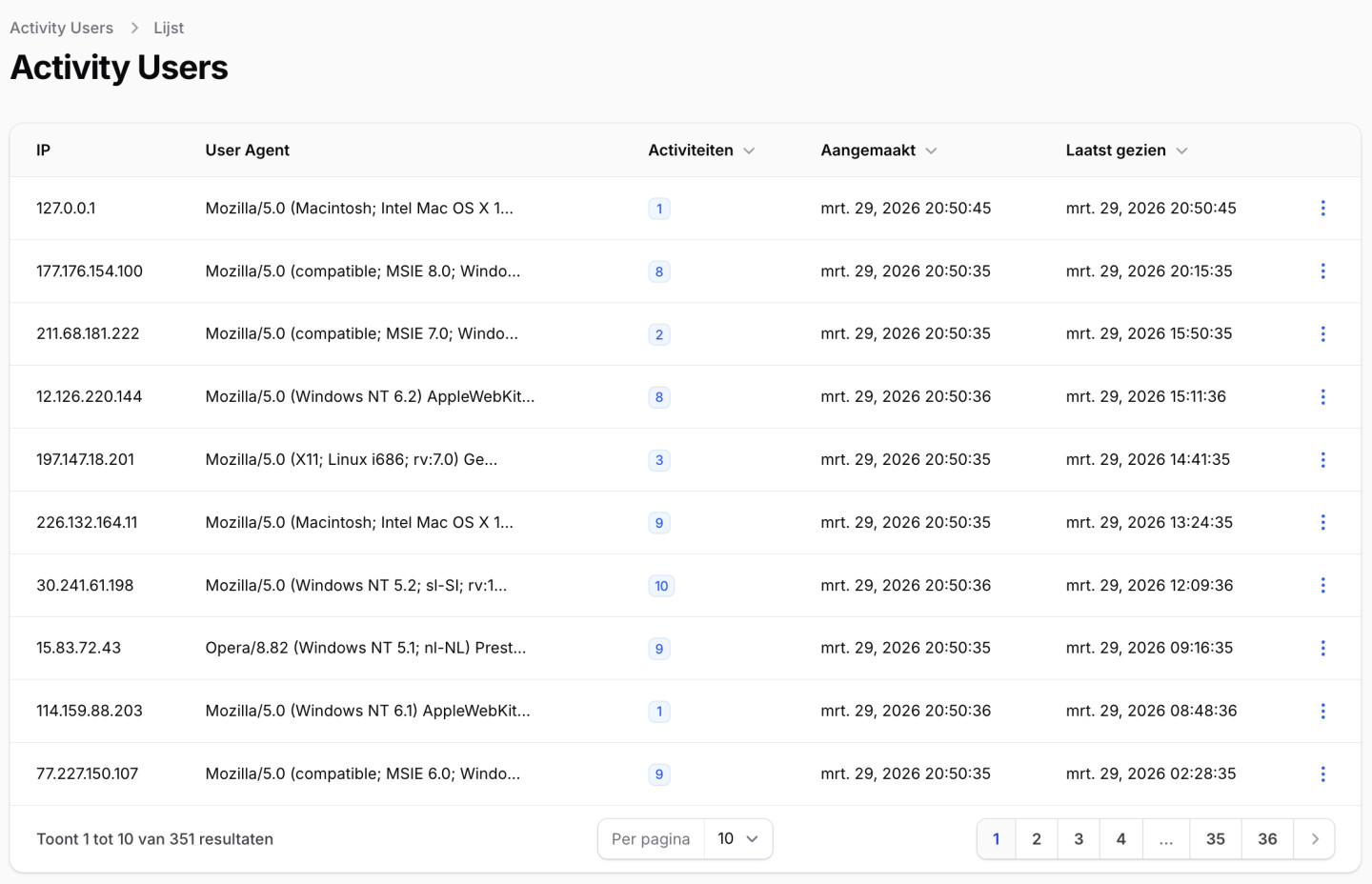Open row actions for 177.176.154.100
The image size is (1372, 884).
click(x=1322, y=271)
